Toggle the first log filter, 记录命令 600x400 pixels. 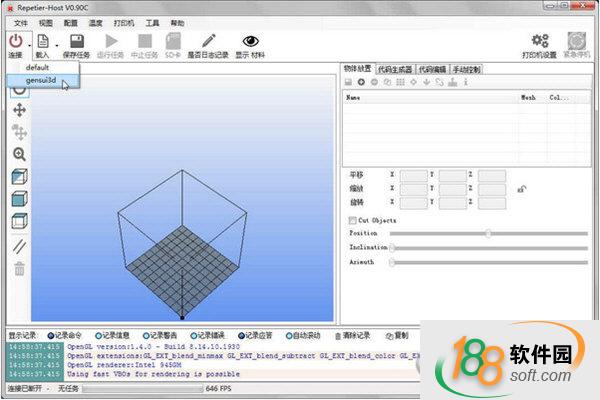pyautogui.click(x=51, y=335)
